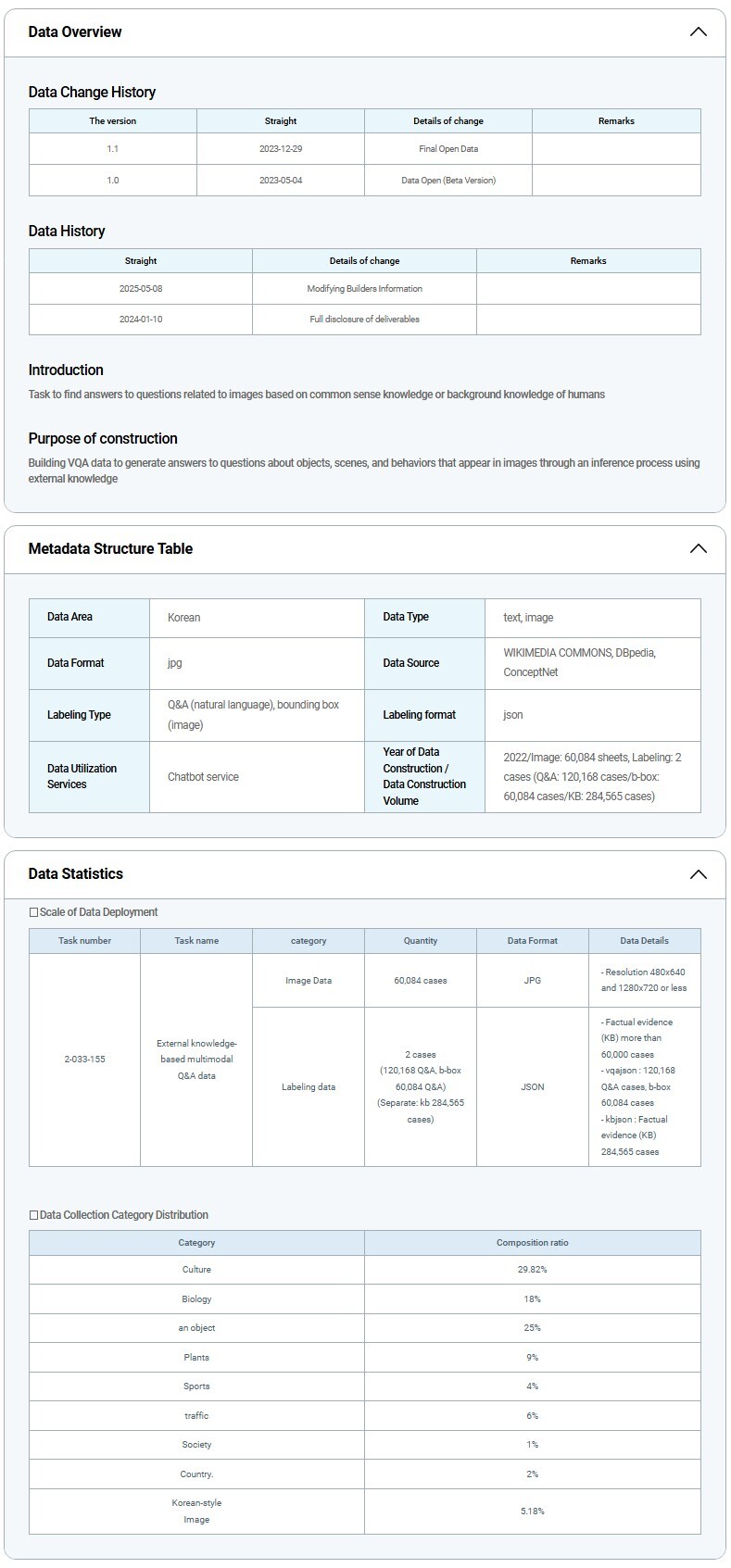Select version 1.1 in Data Change History
Viewport: 731px width, 1568px height.
[112, 149]
